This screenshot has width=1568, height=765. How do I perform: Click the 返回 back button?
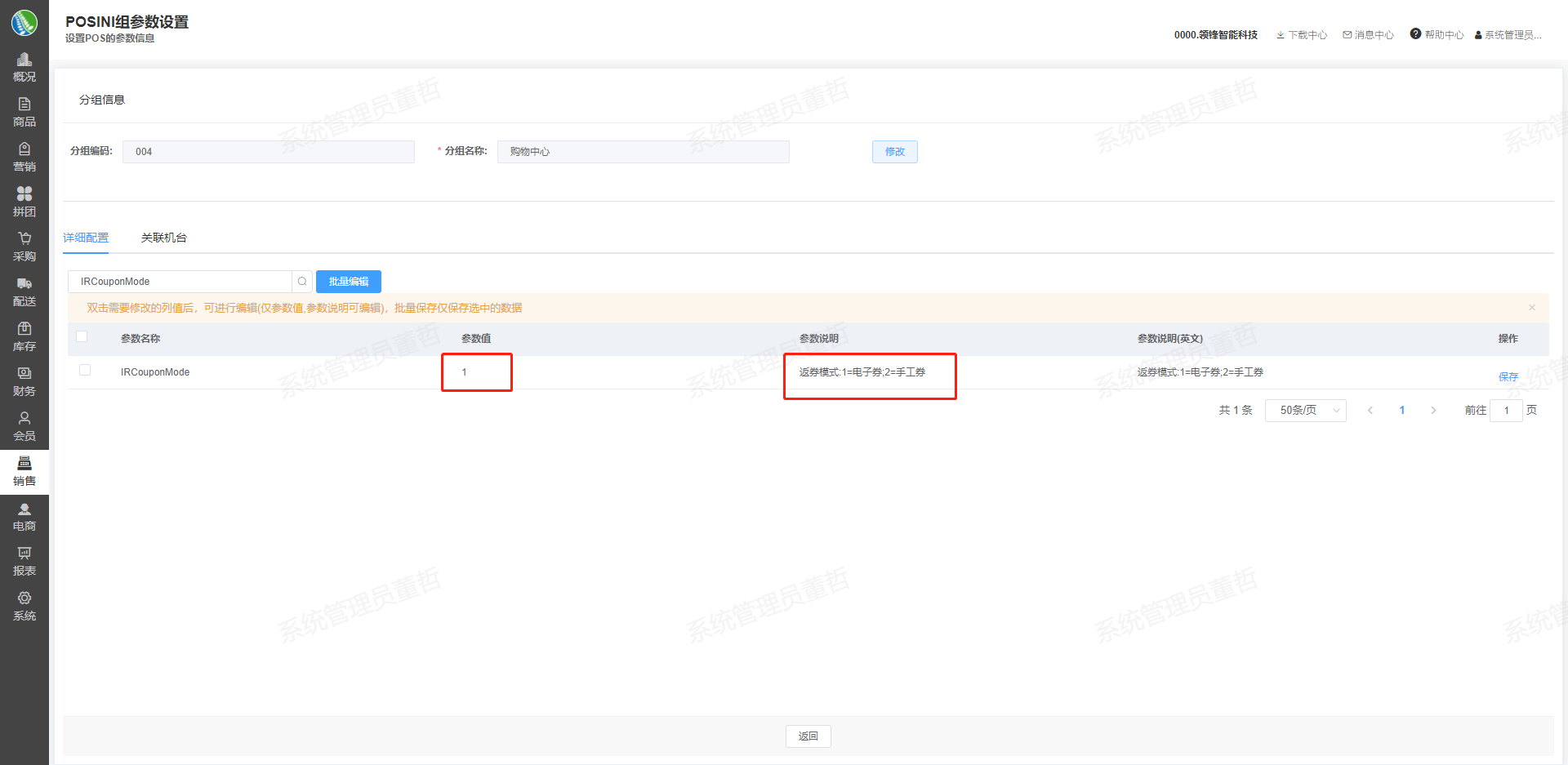[x=808, y=736]
